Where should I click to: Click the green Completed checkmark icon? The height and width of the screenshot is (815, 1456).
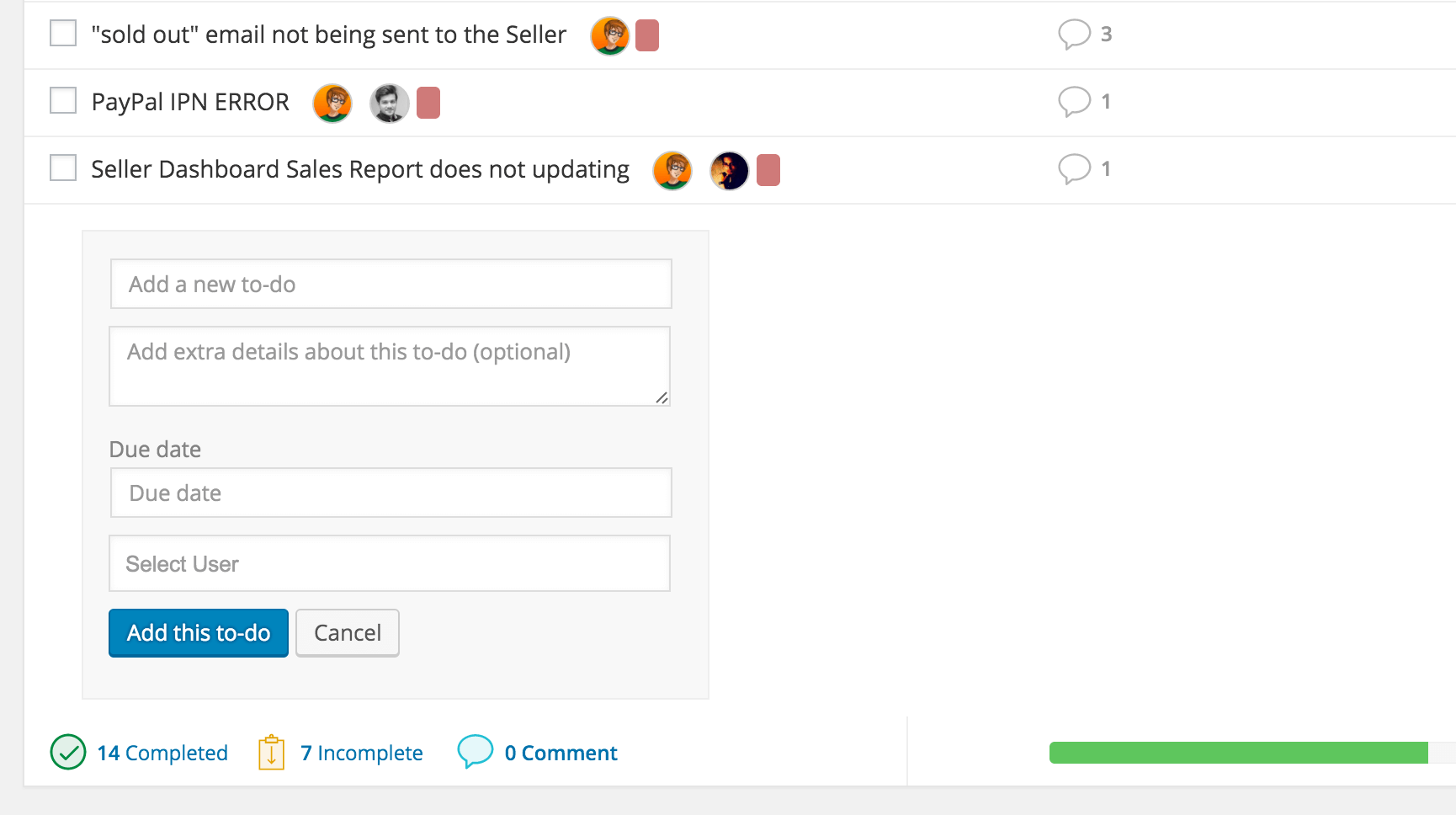(x=68, y=752)
